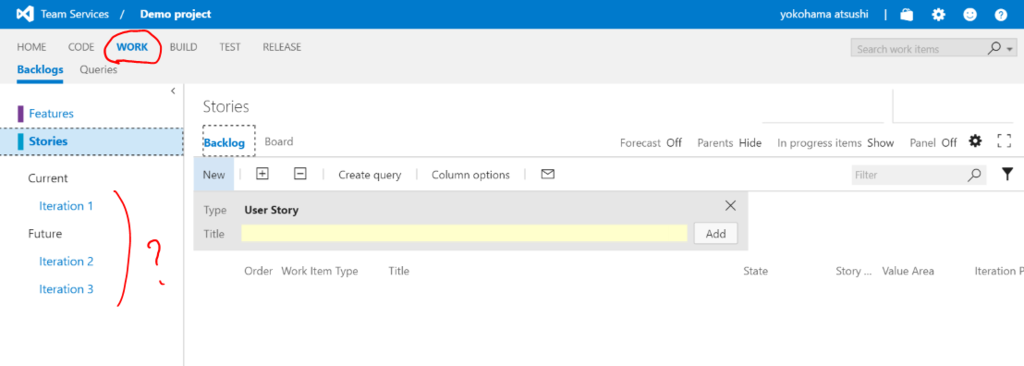Collapse the left pane with the chevron

173,91
